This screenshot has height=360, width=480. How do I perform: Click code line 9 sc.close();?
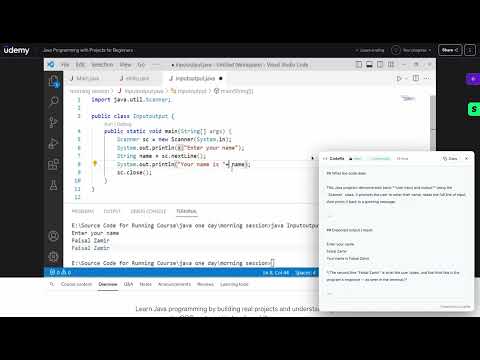click(134, 172)
